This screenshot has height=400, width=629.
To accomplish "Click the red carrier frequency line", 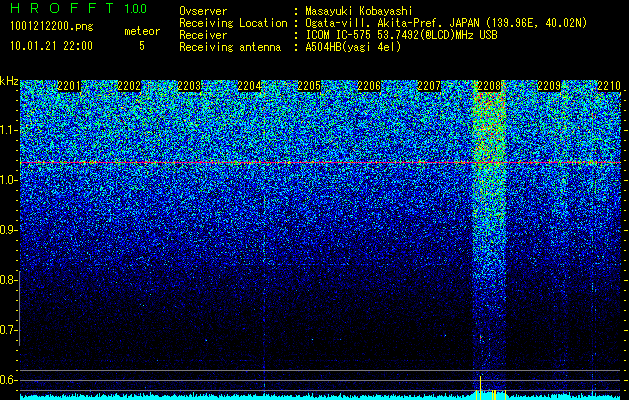I will [x=320, y=162].
